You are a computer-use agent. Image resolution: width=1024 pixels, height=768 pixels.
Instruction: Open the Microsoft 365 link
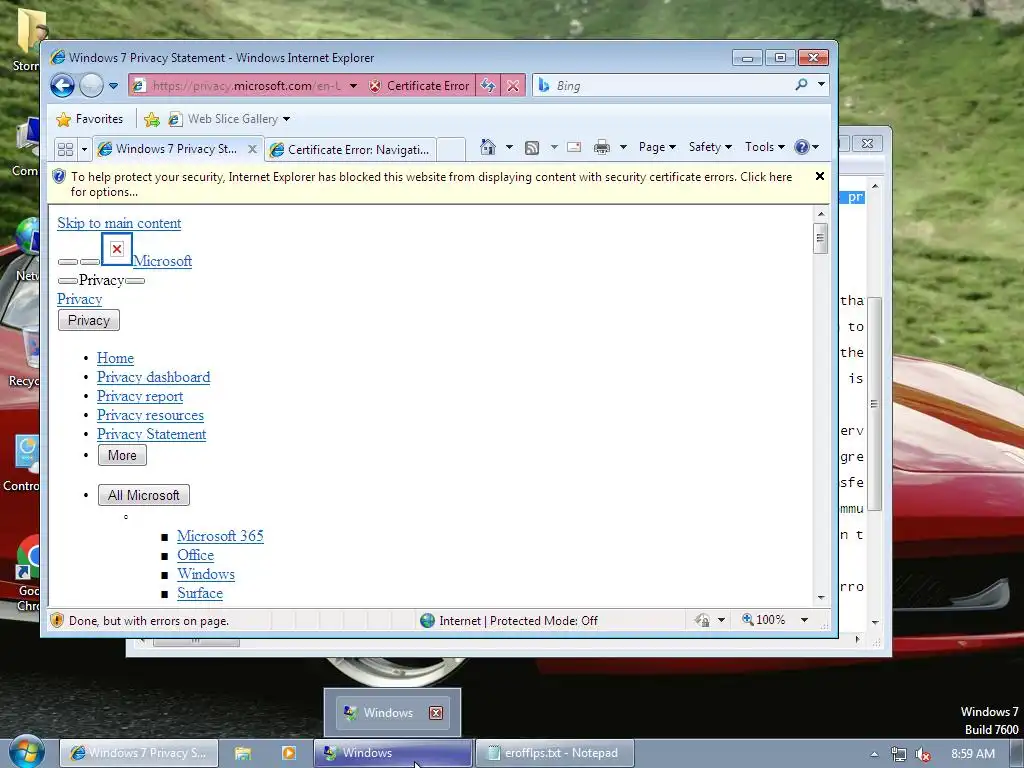tap(220, 536)
